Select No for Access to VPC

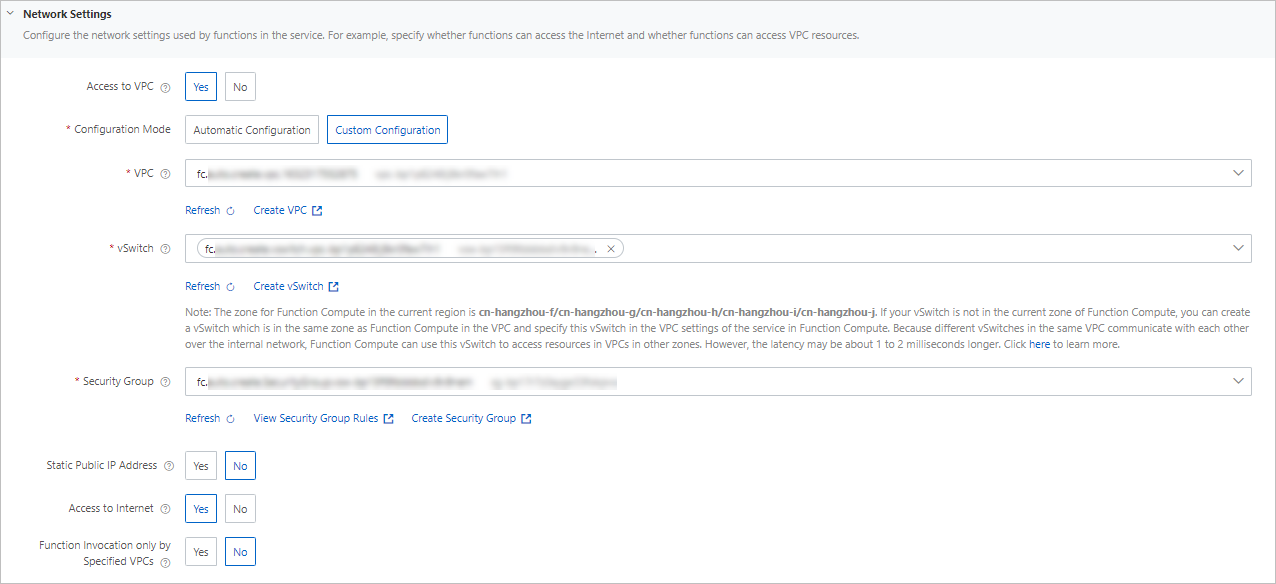[240, 87]
